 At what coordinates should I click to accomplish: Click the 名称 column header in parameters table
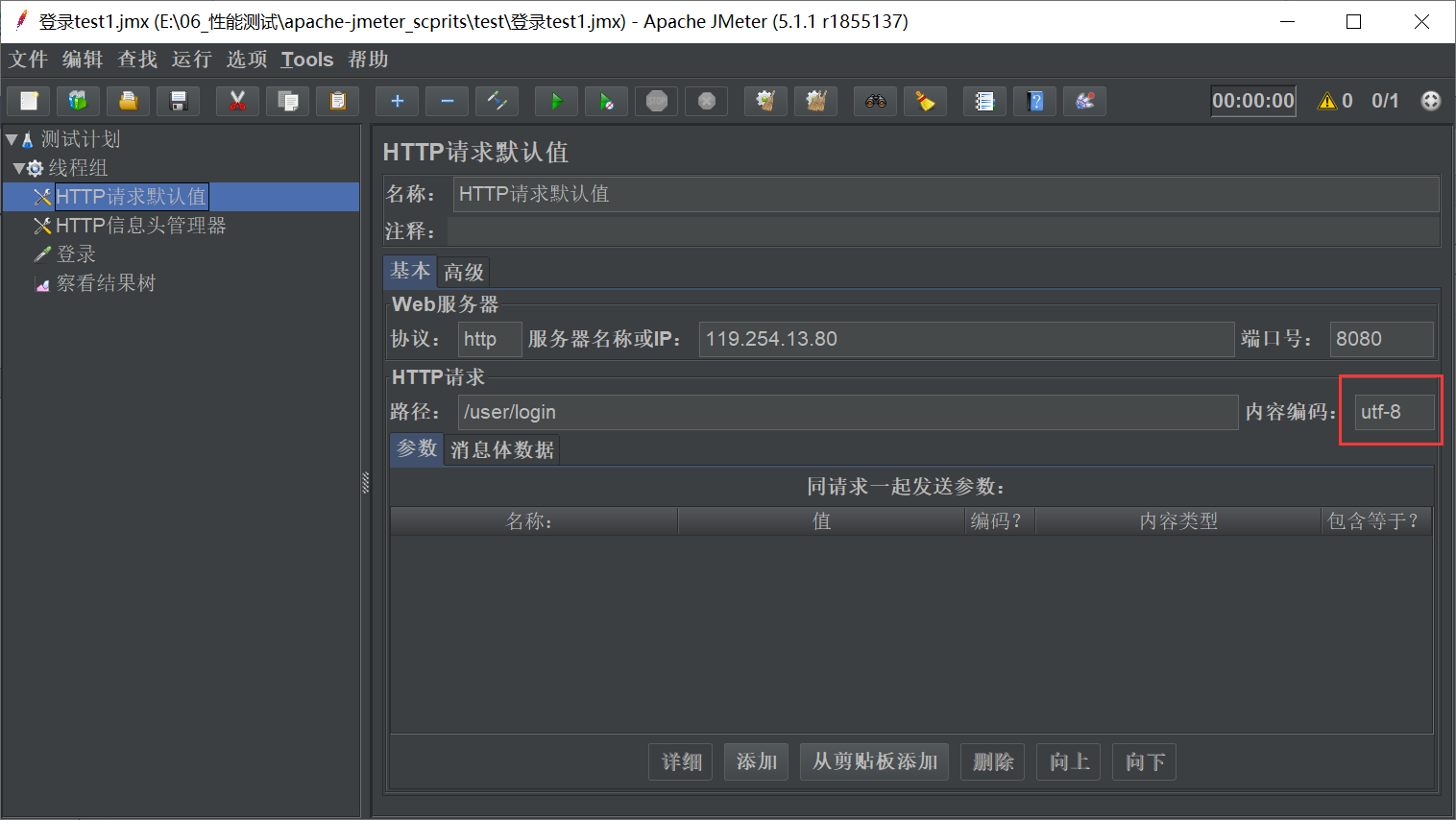point(534,521)
